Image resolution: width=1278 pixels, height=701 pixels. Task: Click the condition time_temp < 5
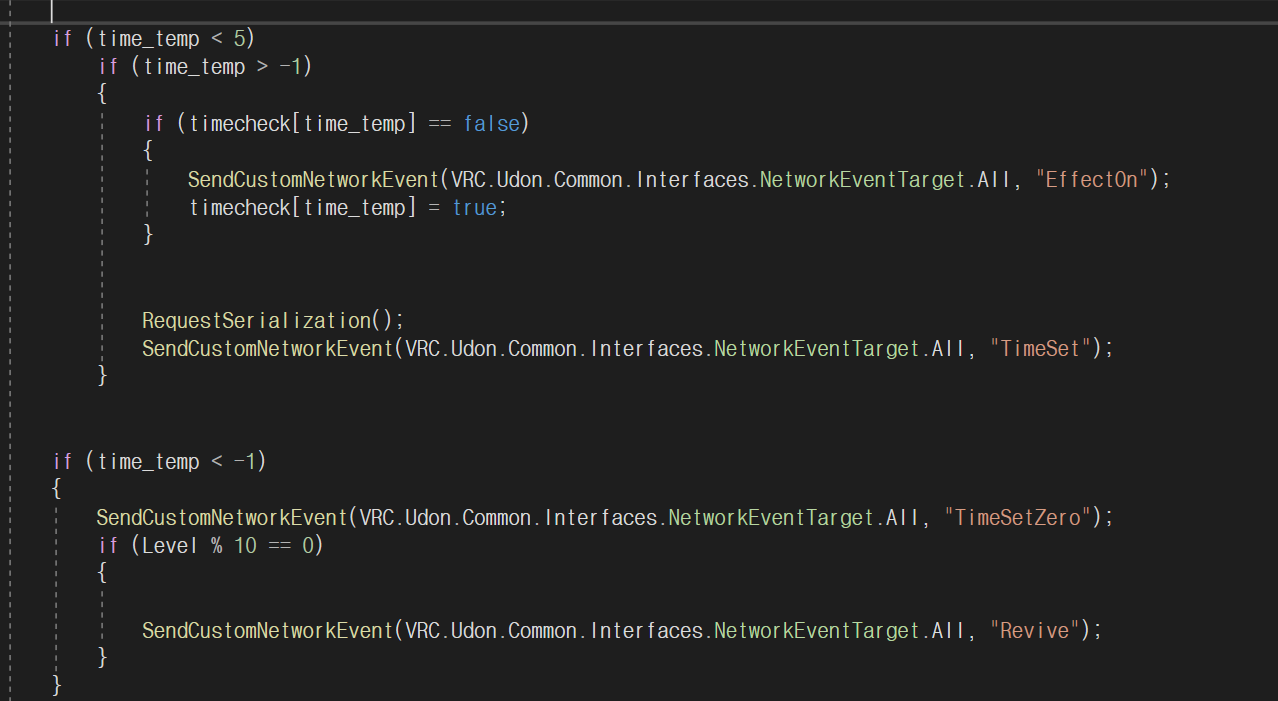(171, 39)
